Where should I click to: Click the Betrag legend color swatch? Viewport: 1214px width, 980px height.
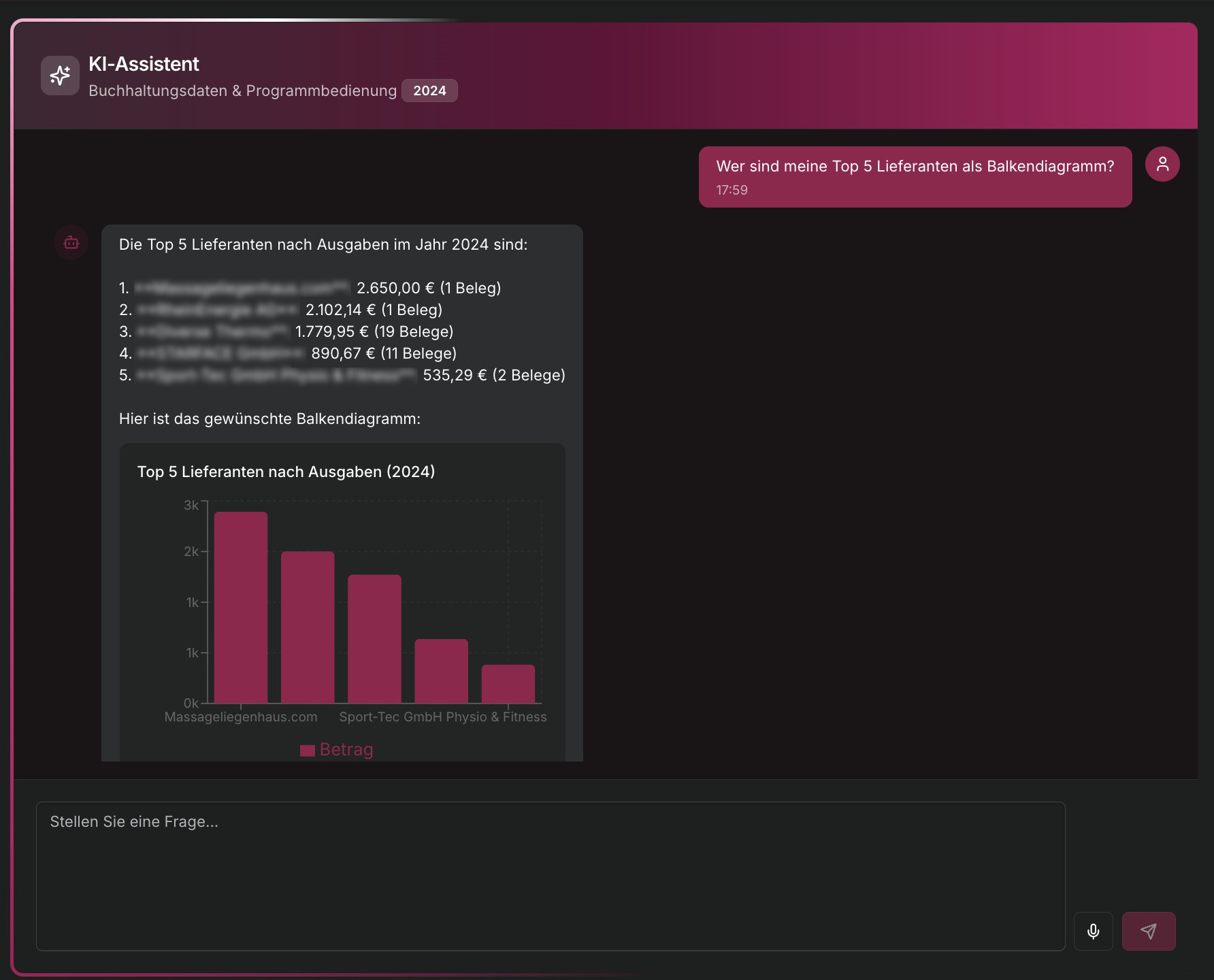tap(308, 750)
